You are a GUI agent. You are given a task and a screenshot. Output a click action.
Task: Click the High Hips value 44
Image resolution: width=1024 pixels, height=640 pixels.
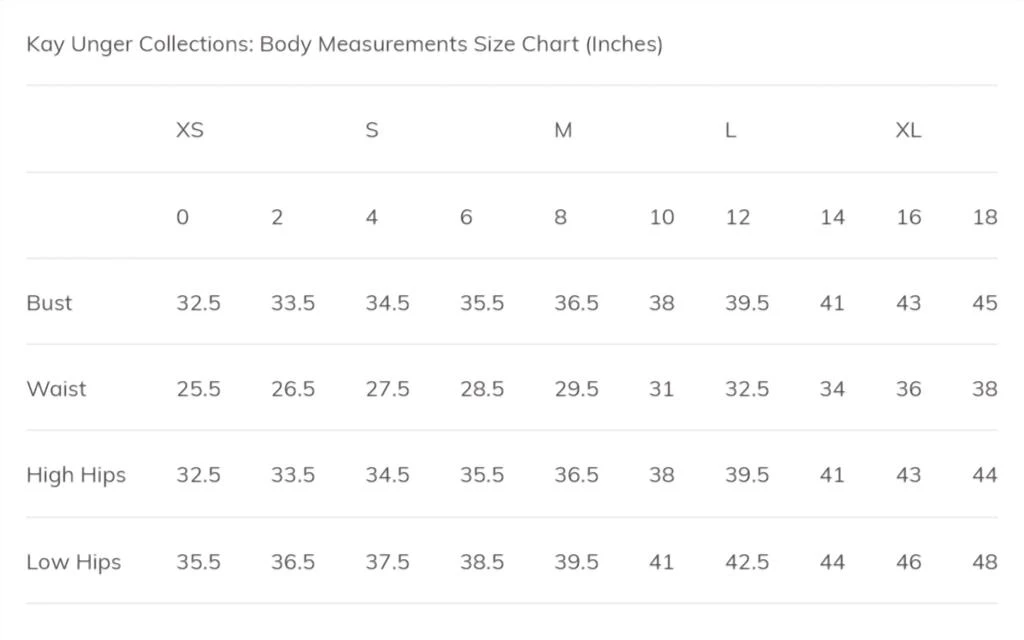[985, 475]
